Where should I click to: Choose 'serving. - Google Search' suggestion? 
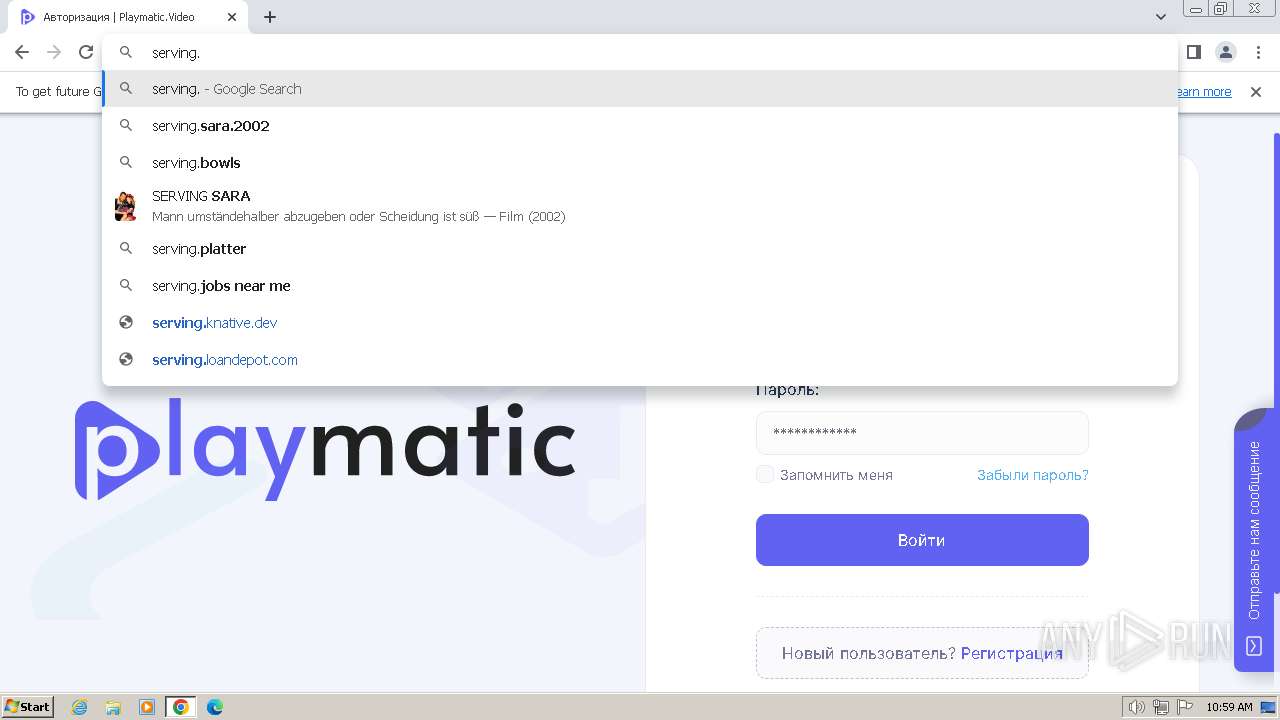click(x=640, y=89)
